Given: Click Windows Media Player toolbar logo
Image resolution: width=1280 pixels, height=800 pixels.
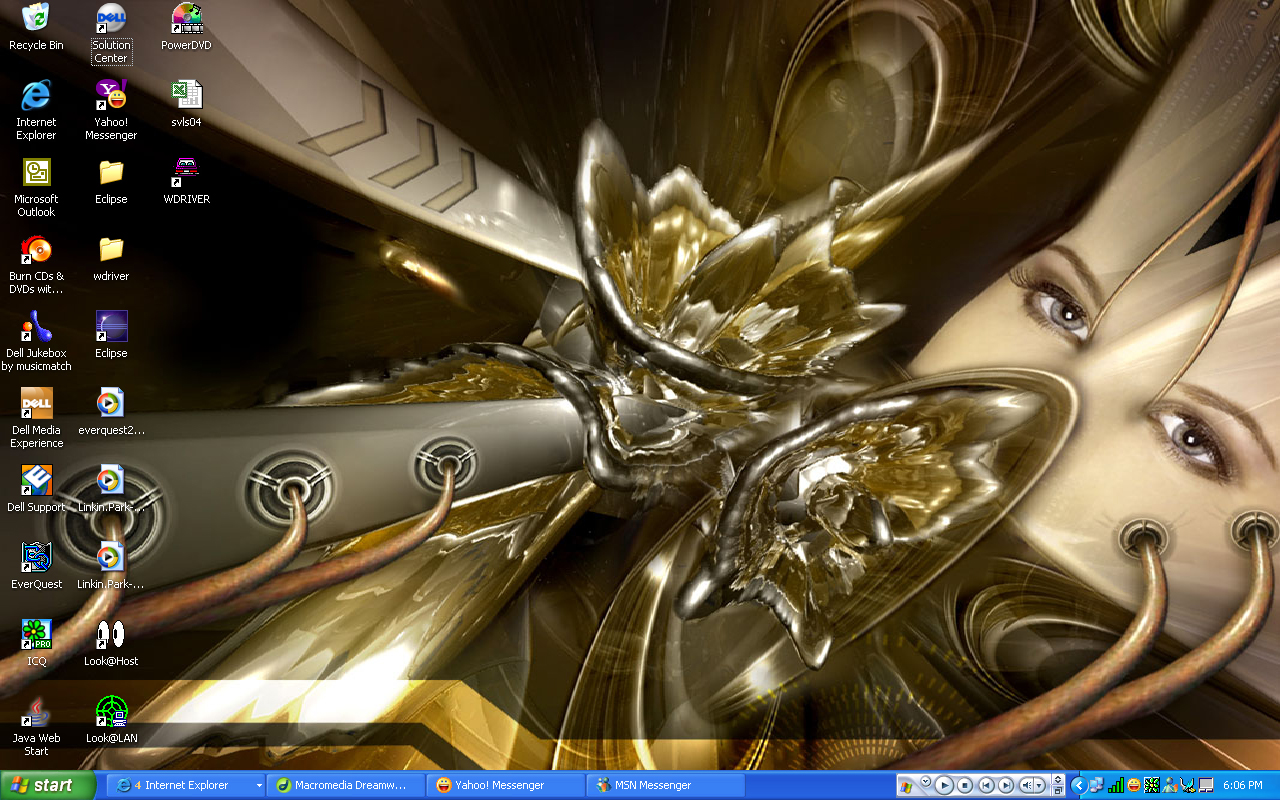Looking at the screenshot, I should pos(905,787).
